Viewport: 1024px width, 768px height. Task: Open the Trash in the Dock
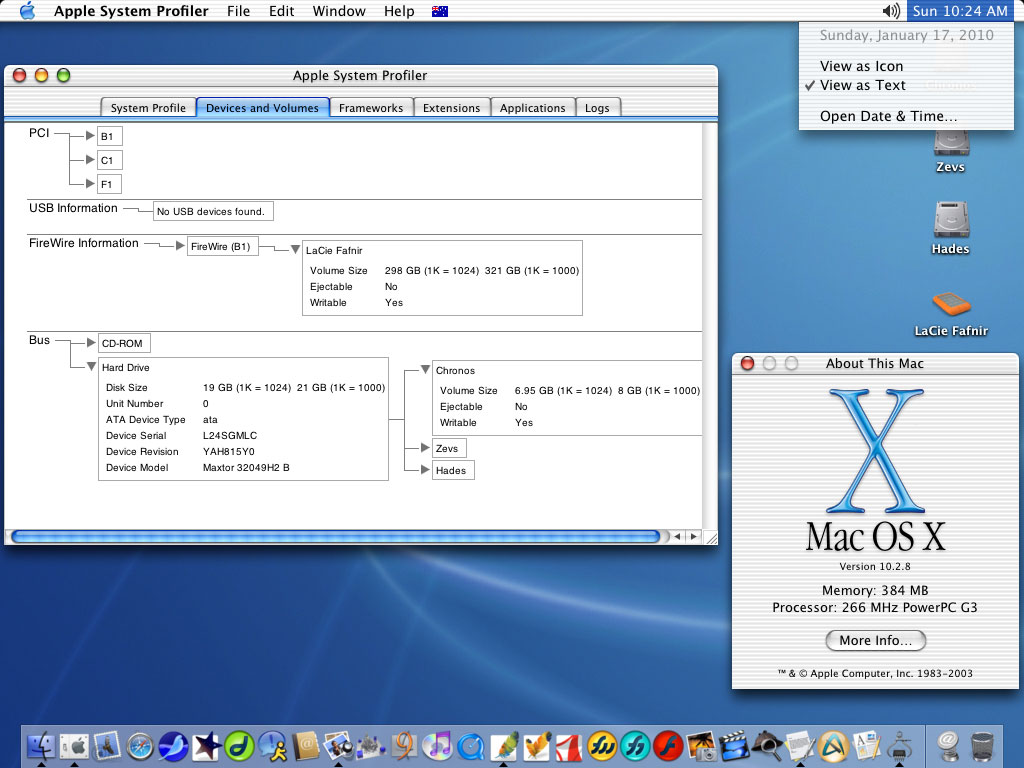pyautogui.click(x=982, y=746)
